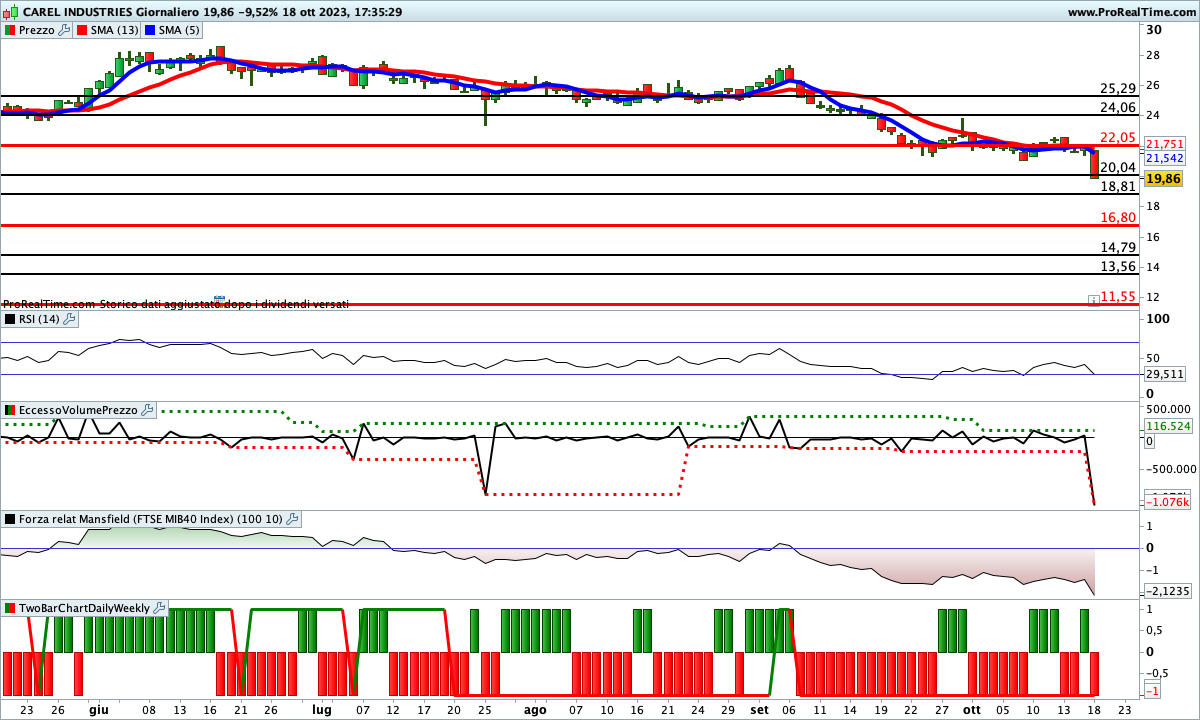This screenshot has height=720, width=1200.
Task: Open Prezzo settings via wrench icon
Action: pos(65,30)
